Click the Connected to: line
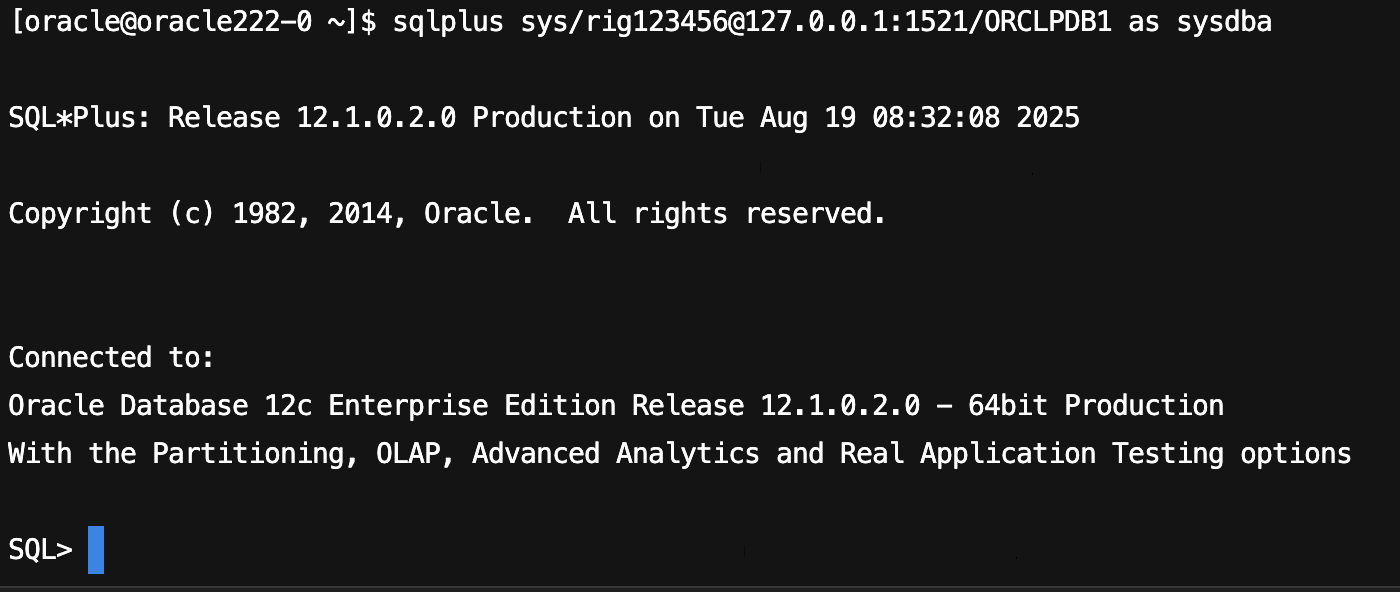This screenshot has height=592, width=1400. (x=112, y=358)
